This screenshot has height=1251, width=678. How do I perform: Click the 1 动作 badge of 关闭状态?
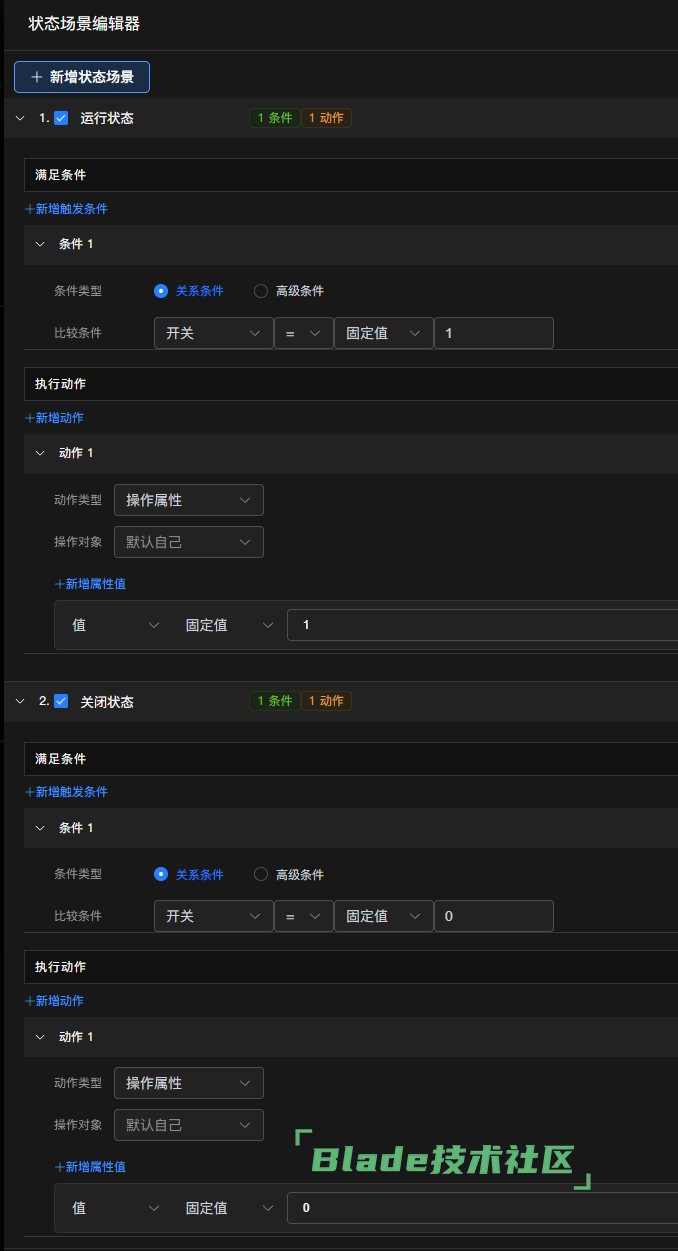pos(326,701)
